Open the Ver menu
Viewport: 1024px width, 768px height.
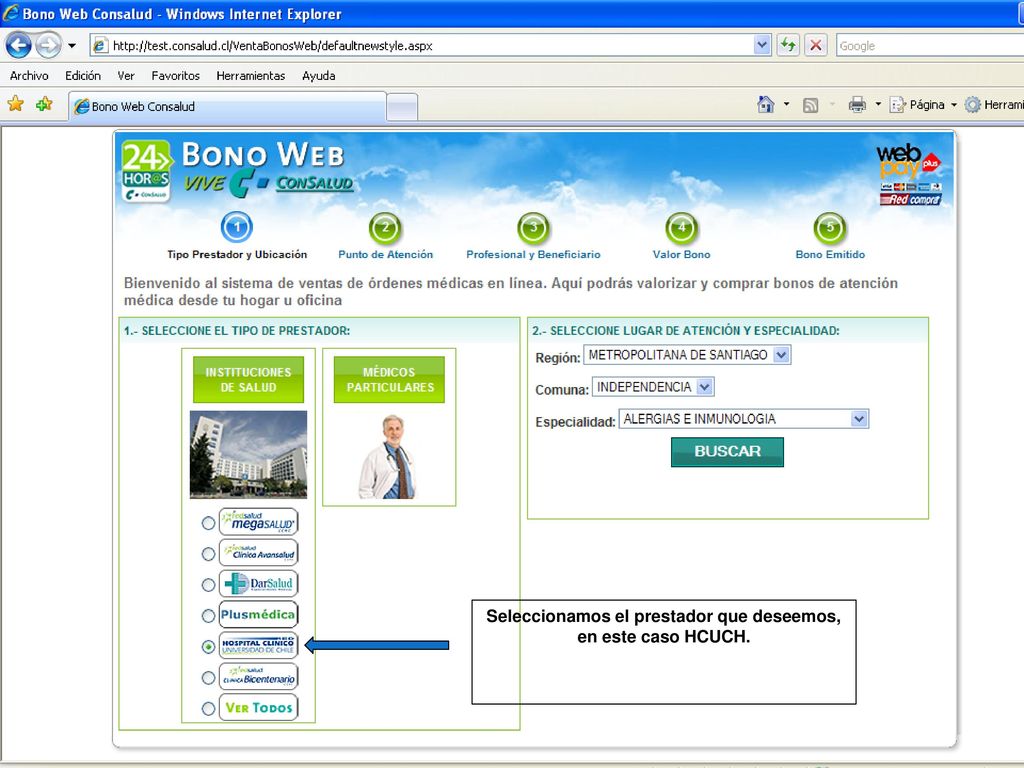point(126,76)
